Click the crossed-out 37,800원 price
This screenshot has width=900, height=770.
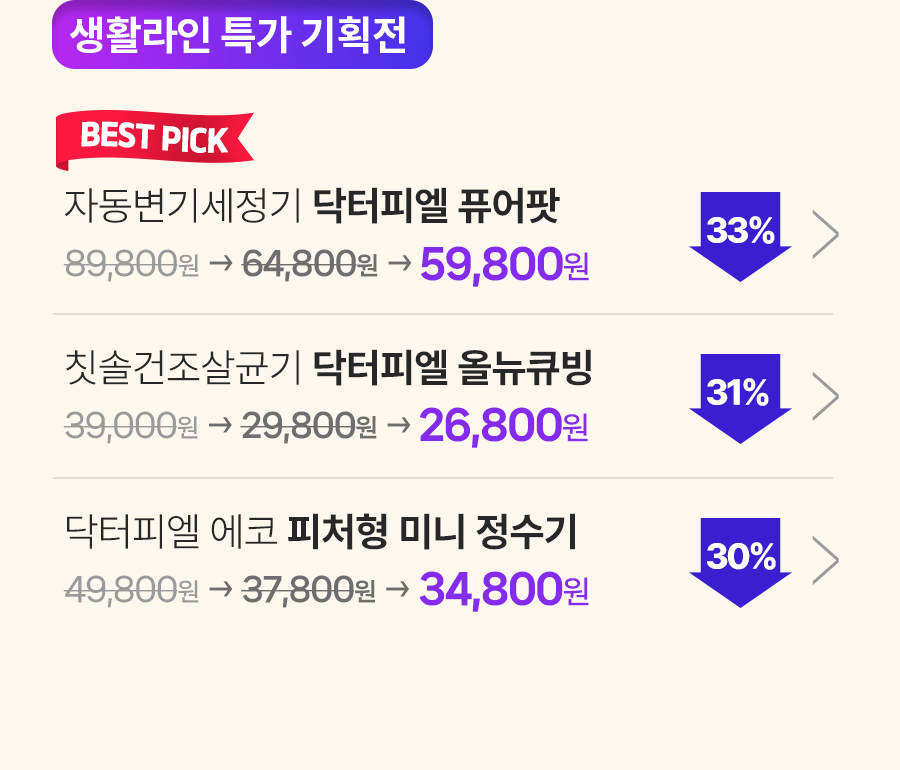tap(309, 590)
